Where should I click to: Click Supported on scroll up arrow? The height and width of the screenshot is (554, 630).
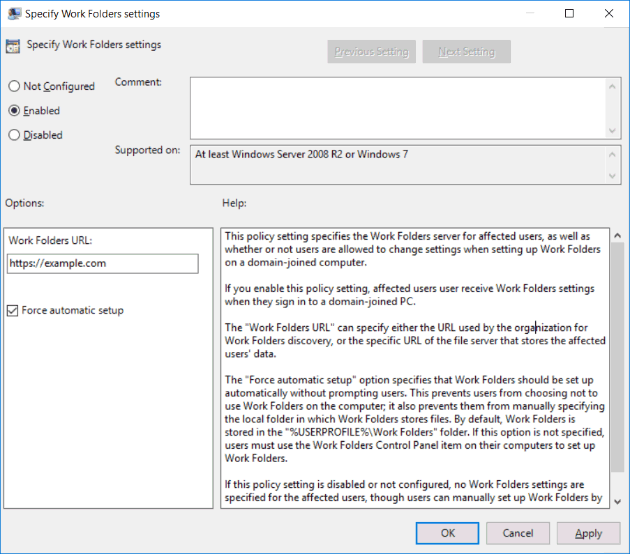tap(612, 155)
